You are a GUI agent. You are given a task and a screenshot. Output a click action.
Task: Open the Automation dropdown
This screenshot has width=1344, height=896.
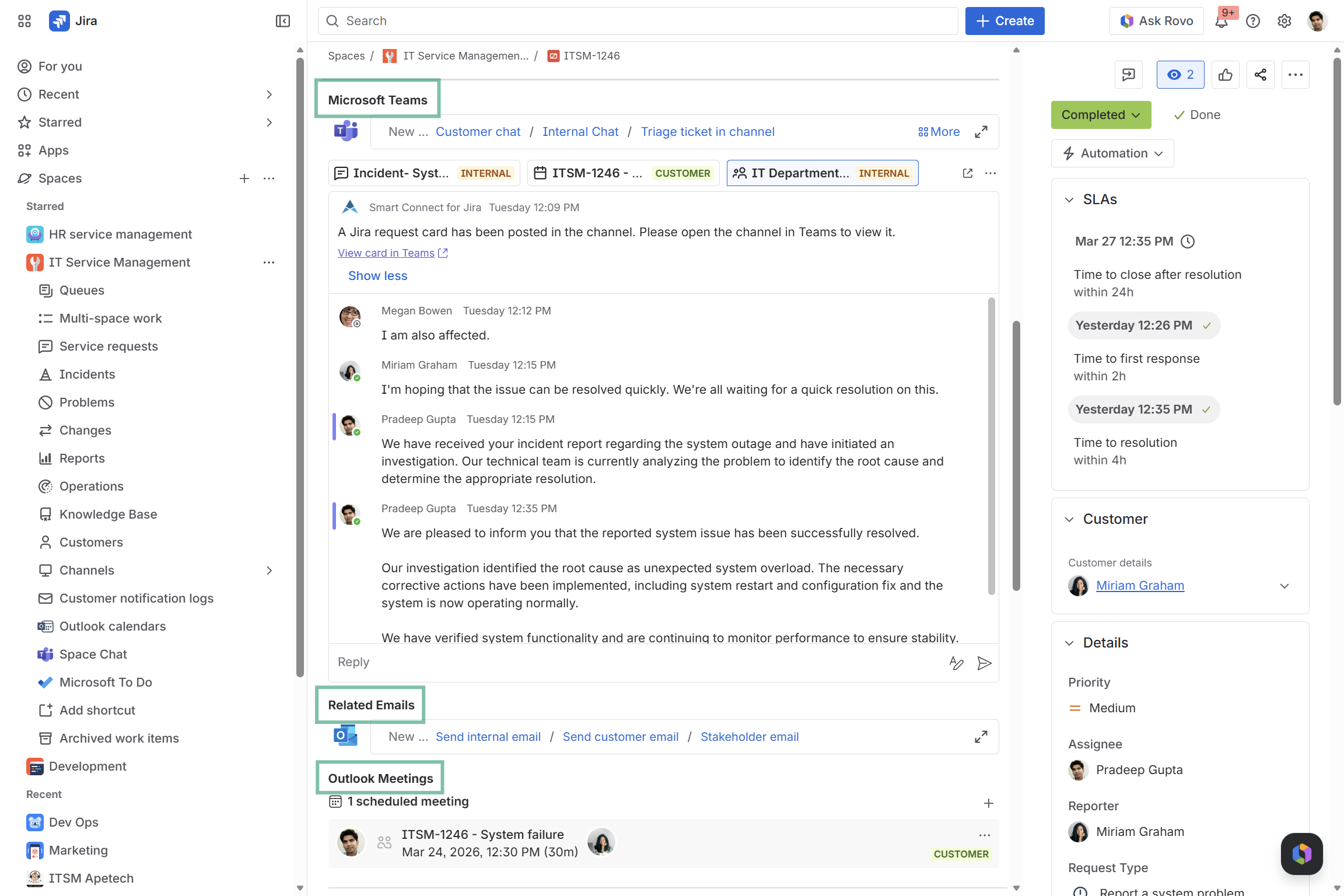click(x=1112, y=153)
